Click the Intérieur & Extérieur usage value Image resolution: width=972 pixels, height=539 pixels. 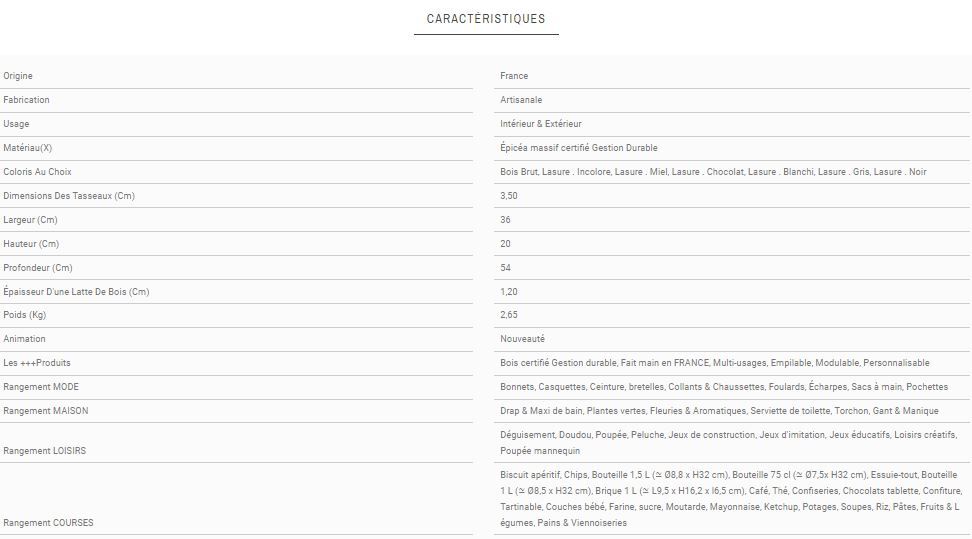click(x=540, y=124)
